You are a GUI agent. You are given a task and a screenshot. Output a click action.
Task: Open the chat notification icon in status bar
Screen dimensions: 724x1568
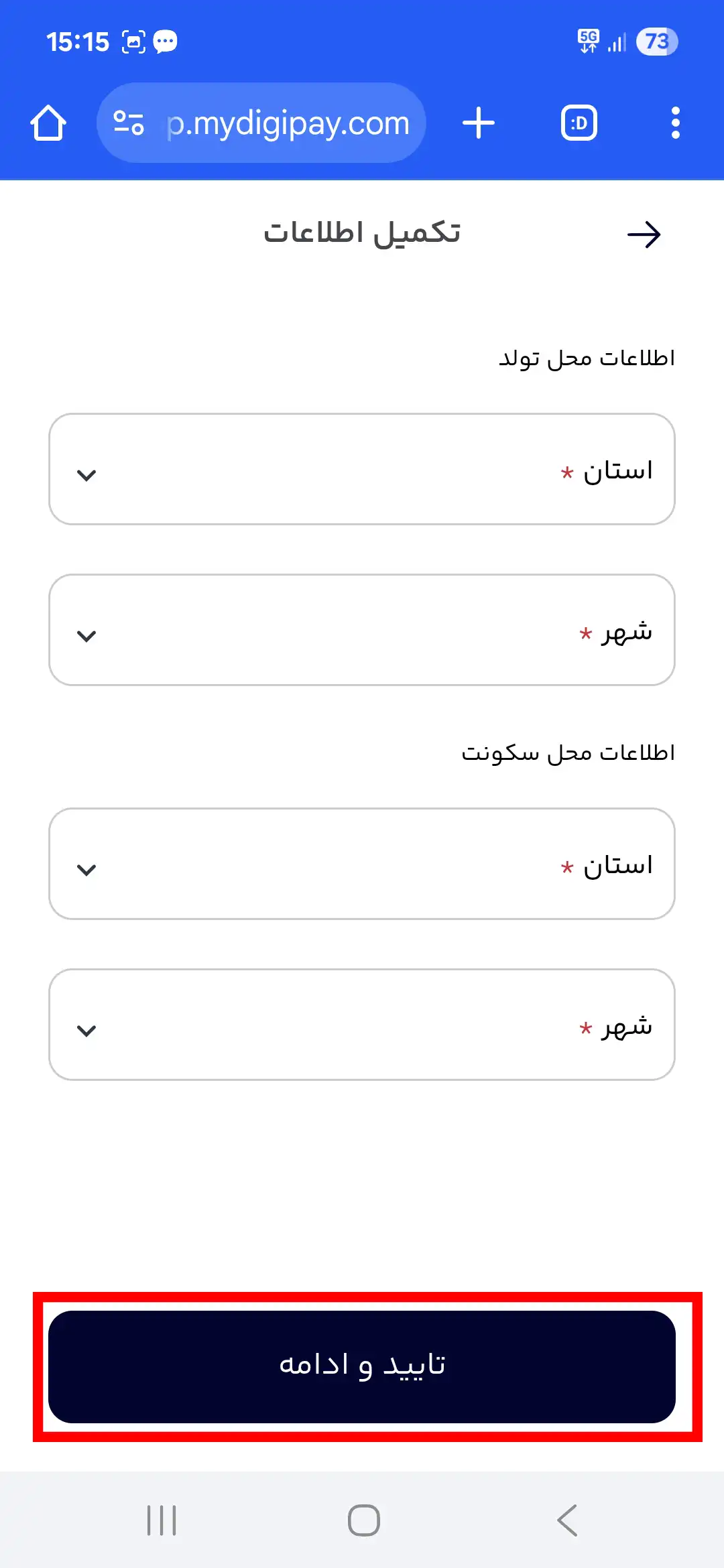pos(165,42)
